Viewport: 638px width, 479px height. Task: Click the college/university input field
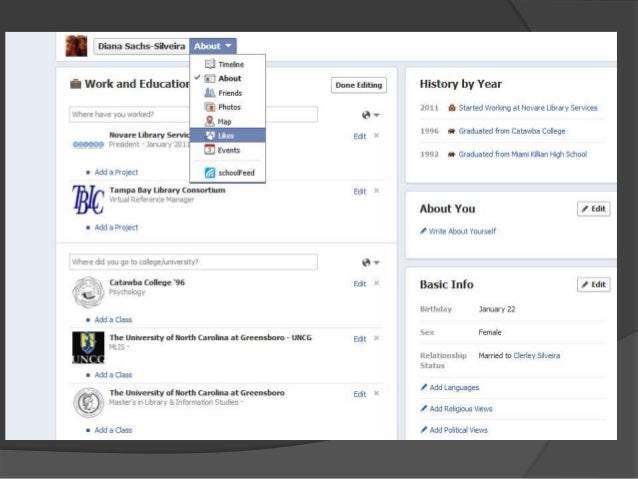[193, 262]
